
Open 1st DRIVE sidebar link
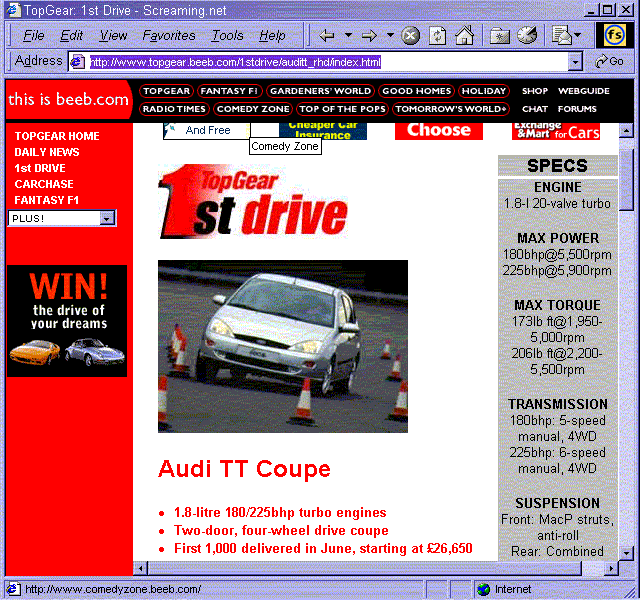[40, 168]
